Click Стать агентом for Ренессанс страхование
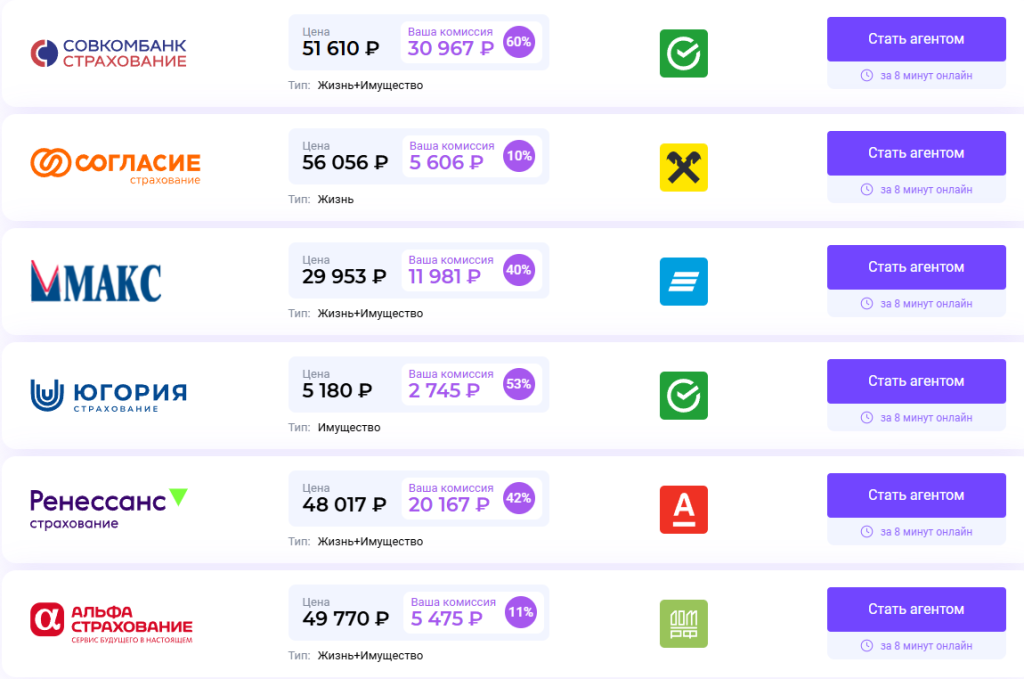Image resolution: width=1024 pixels, height=679 pixels. (x=916, y=495)
